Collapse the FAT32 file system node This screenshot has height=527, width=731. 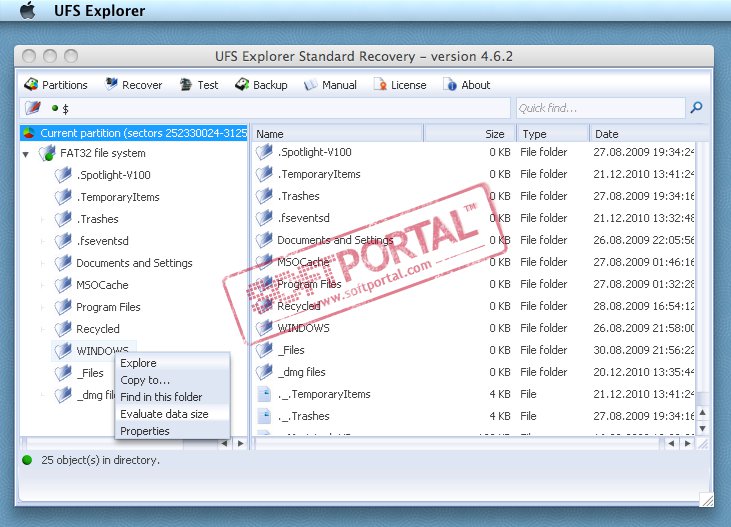[26, 154]
